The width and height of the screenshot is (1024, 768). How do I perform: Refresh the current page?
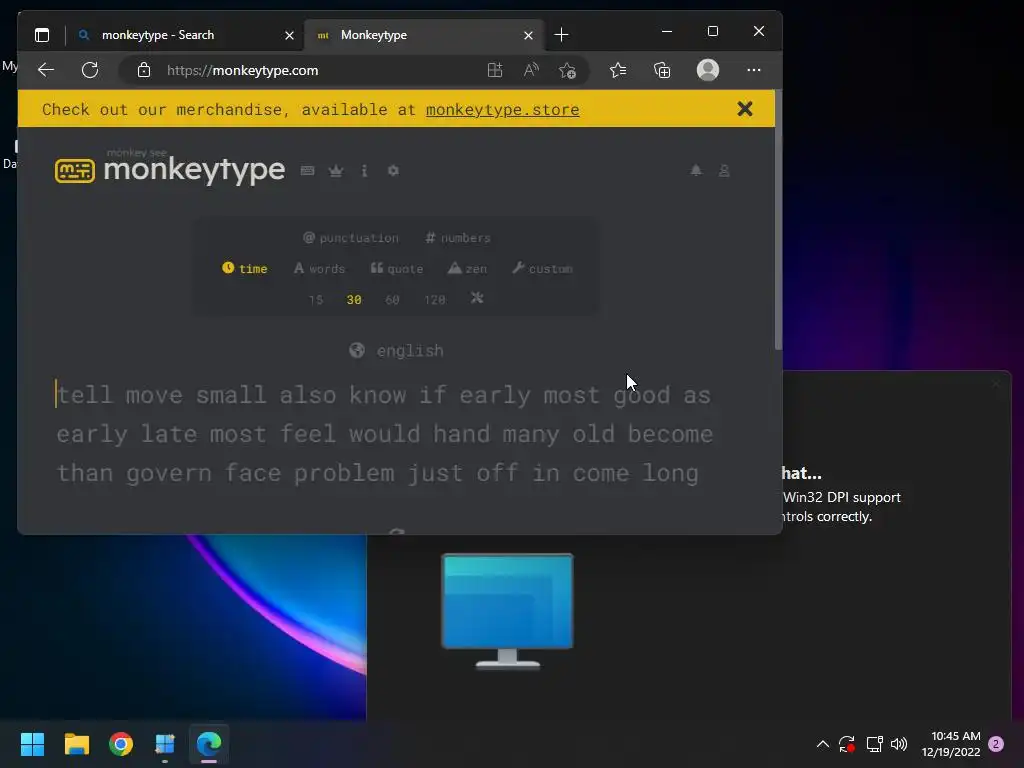pyautogui.click(x=90, y=70)
